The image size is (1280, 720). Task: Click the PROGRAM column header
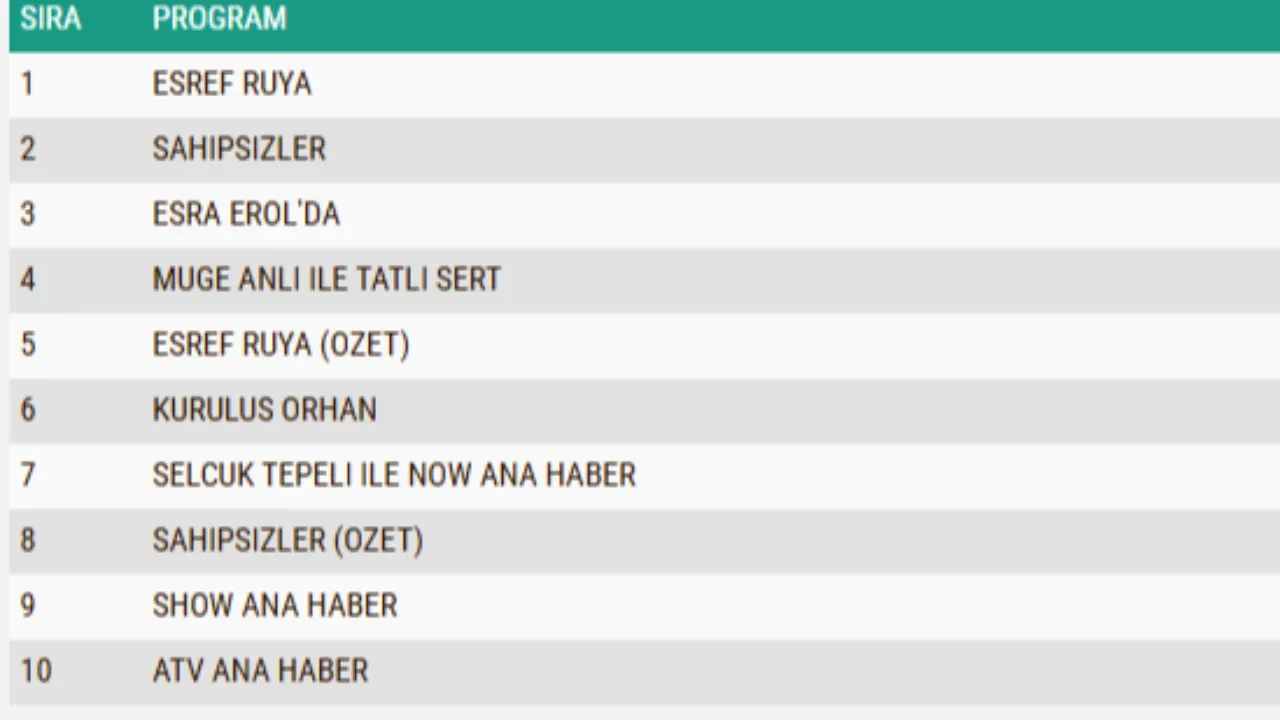pyautogui.click(x=219, y=19)
